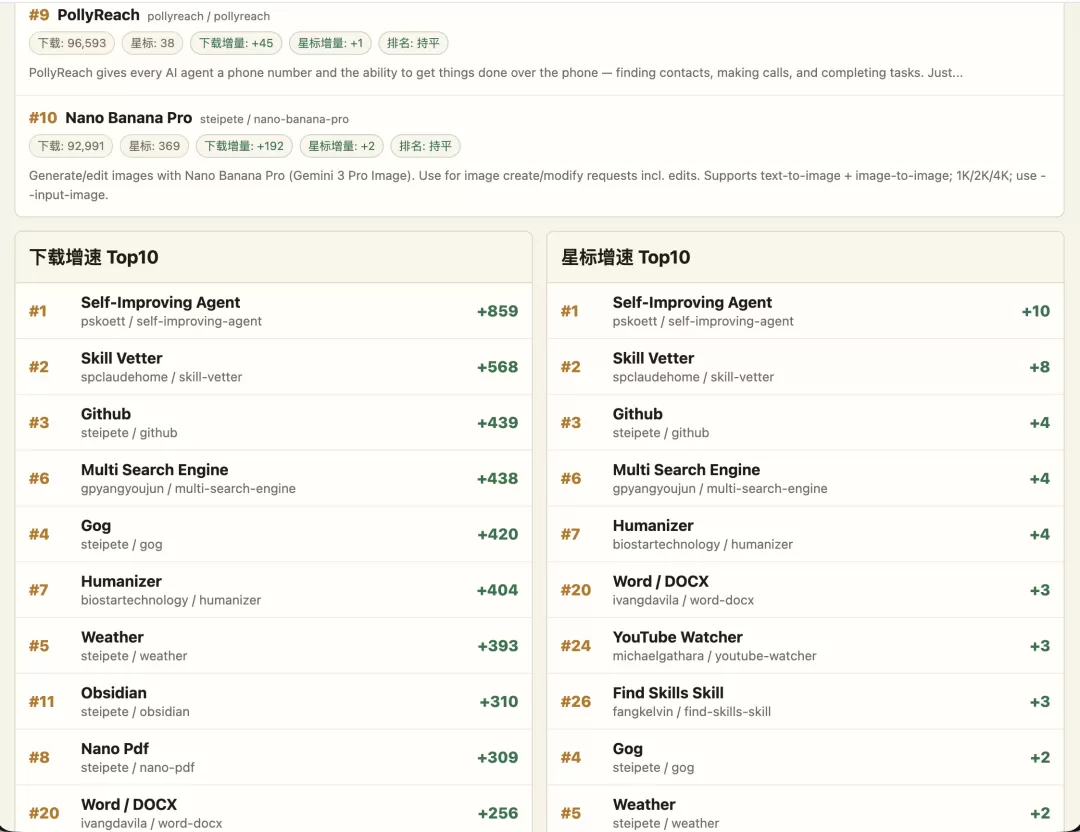Click the PollyReach description text
The image size is (1080, 832).
click(496, 73)
